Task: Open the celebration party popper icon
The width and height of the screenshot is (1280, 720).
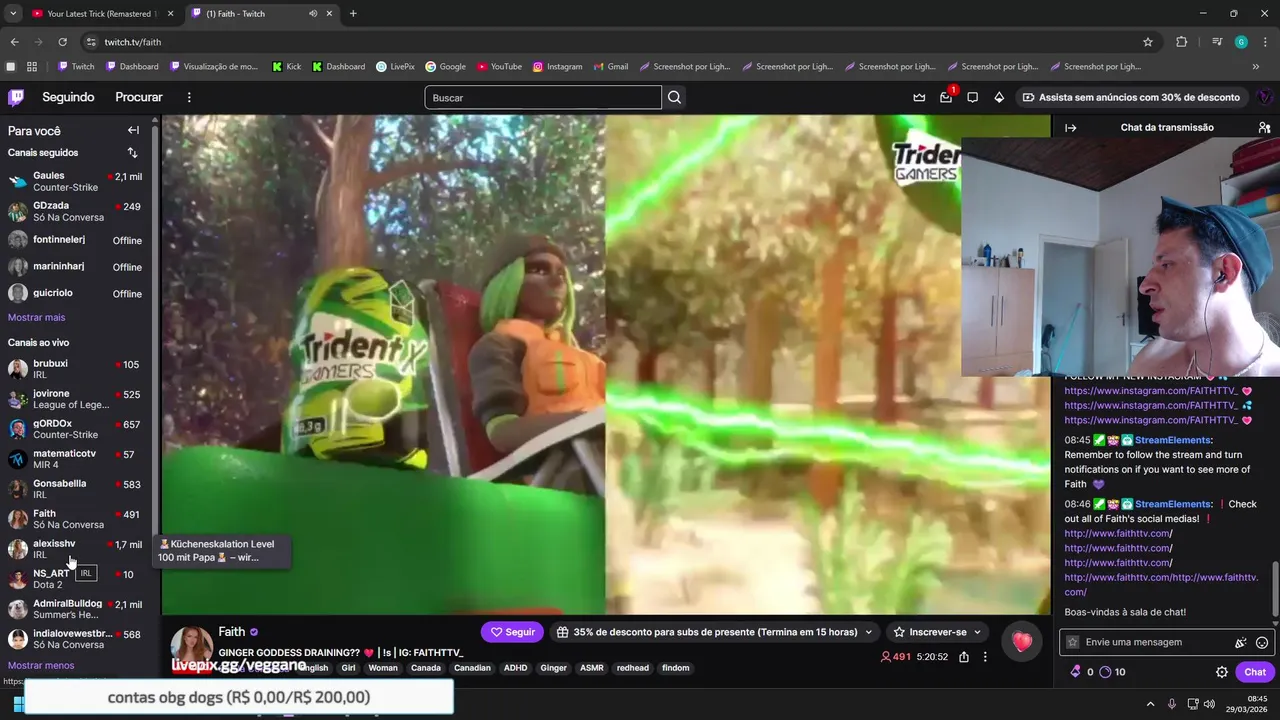Action: tap(1241, 642)
